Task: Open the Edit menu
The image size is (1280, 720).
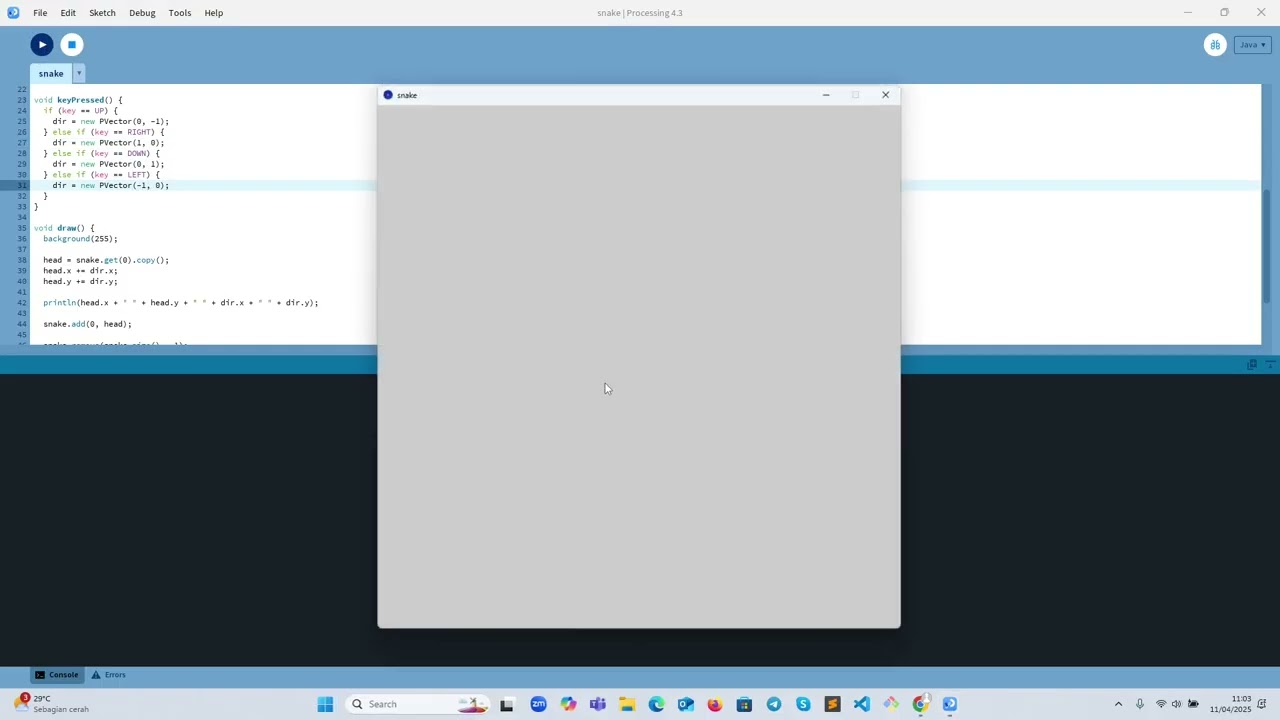Action: [68, 13]
